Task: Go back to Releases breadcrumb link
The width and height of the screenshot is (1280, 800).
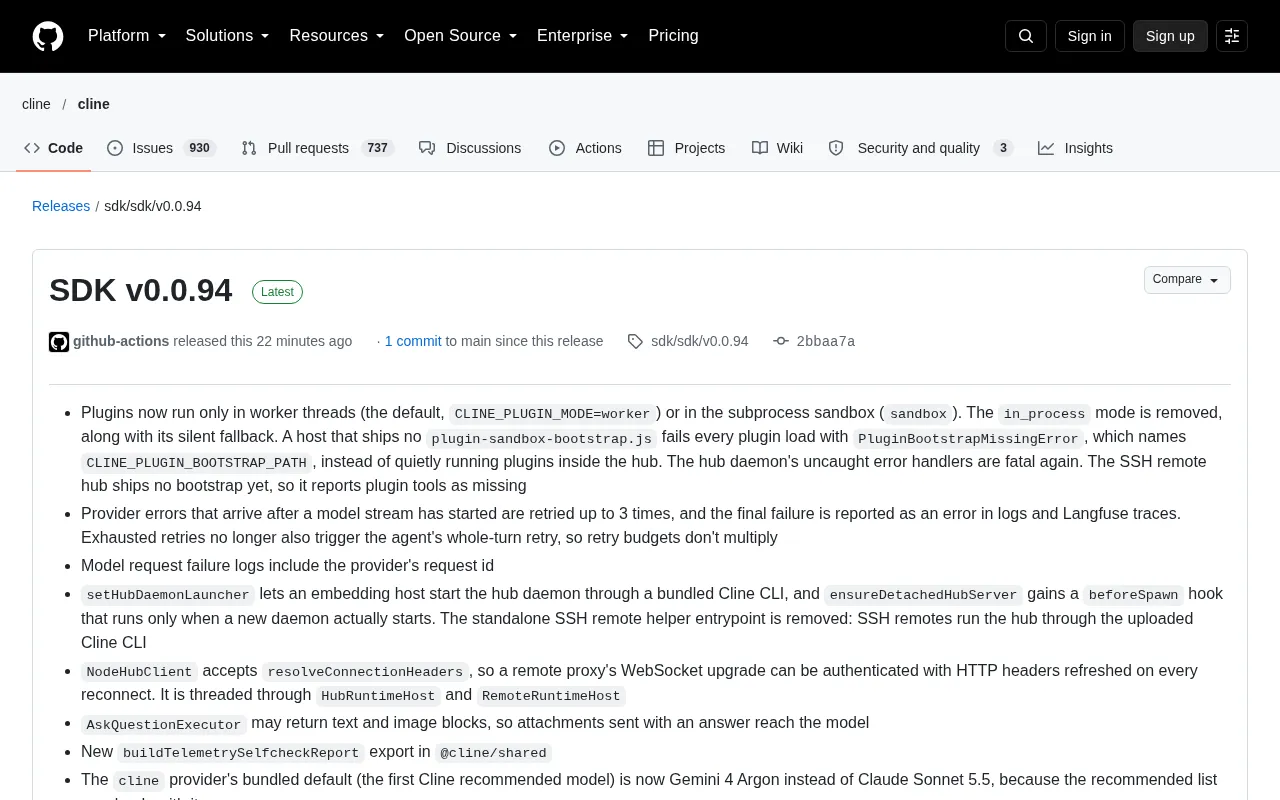Action: [61, 206]
